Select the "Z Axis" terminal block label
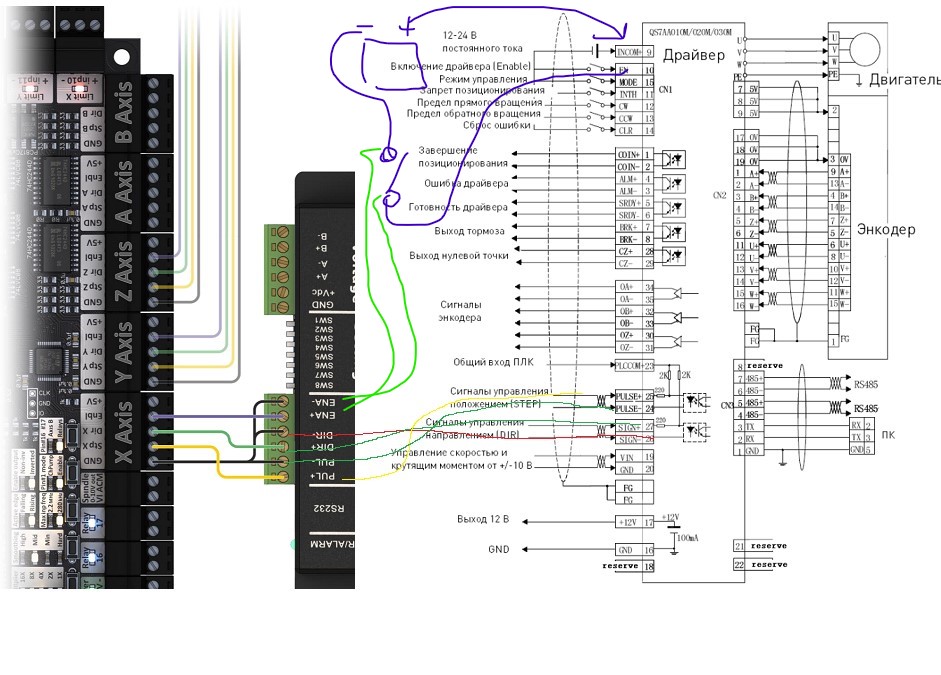Screen dimensions: 941x675 [x=122, y=271]
